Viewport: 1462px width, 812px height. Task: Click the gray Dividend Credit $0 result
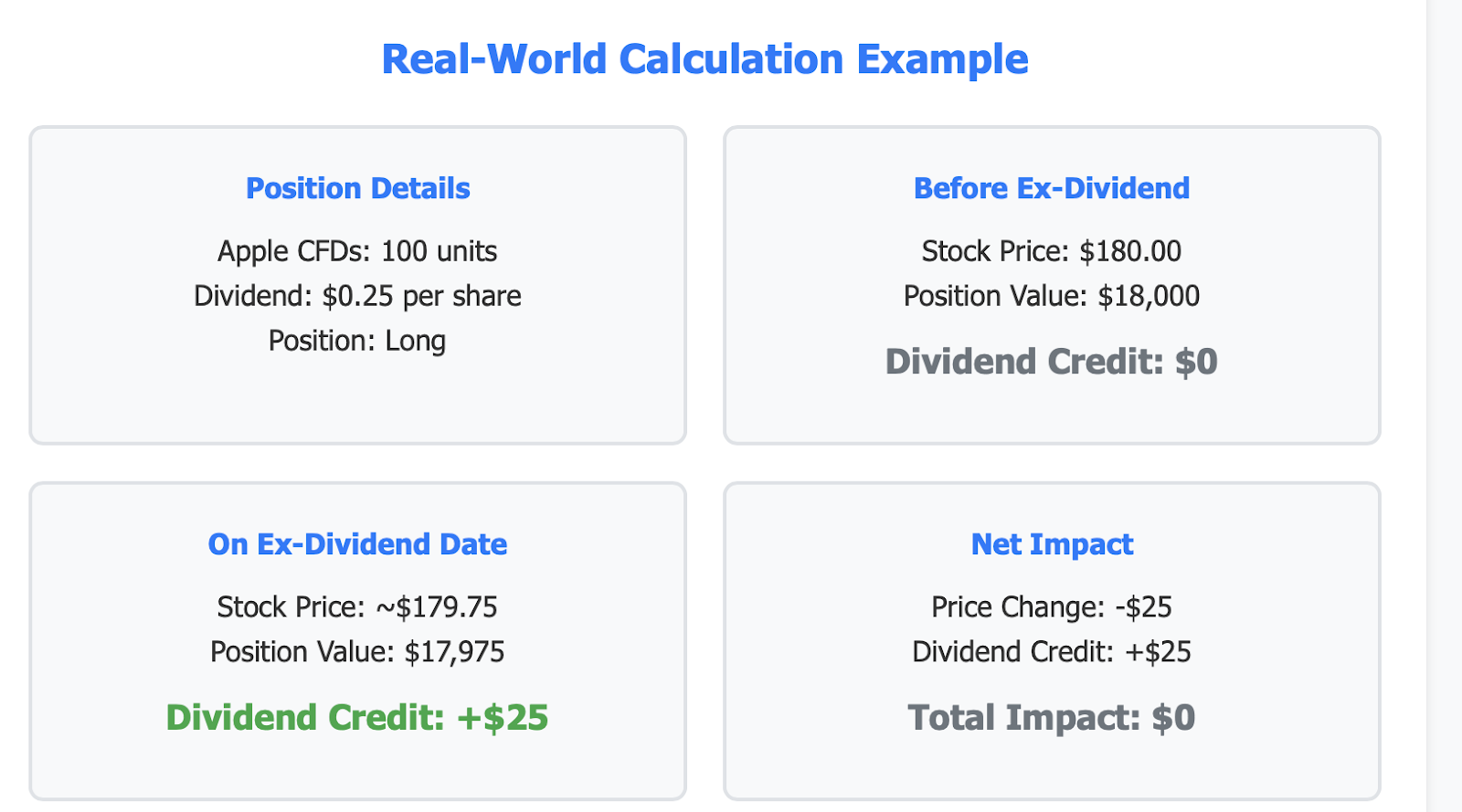click(1052, 362)
